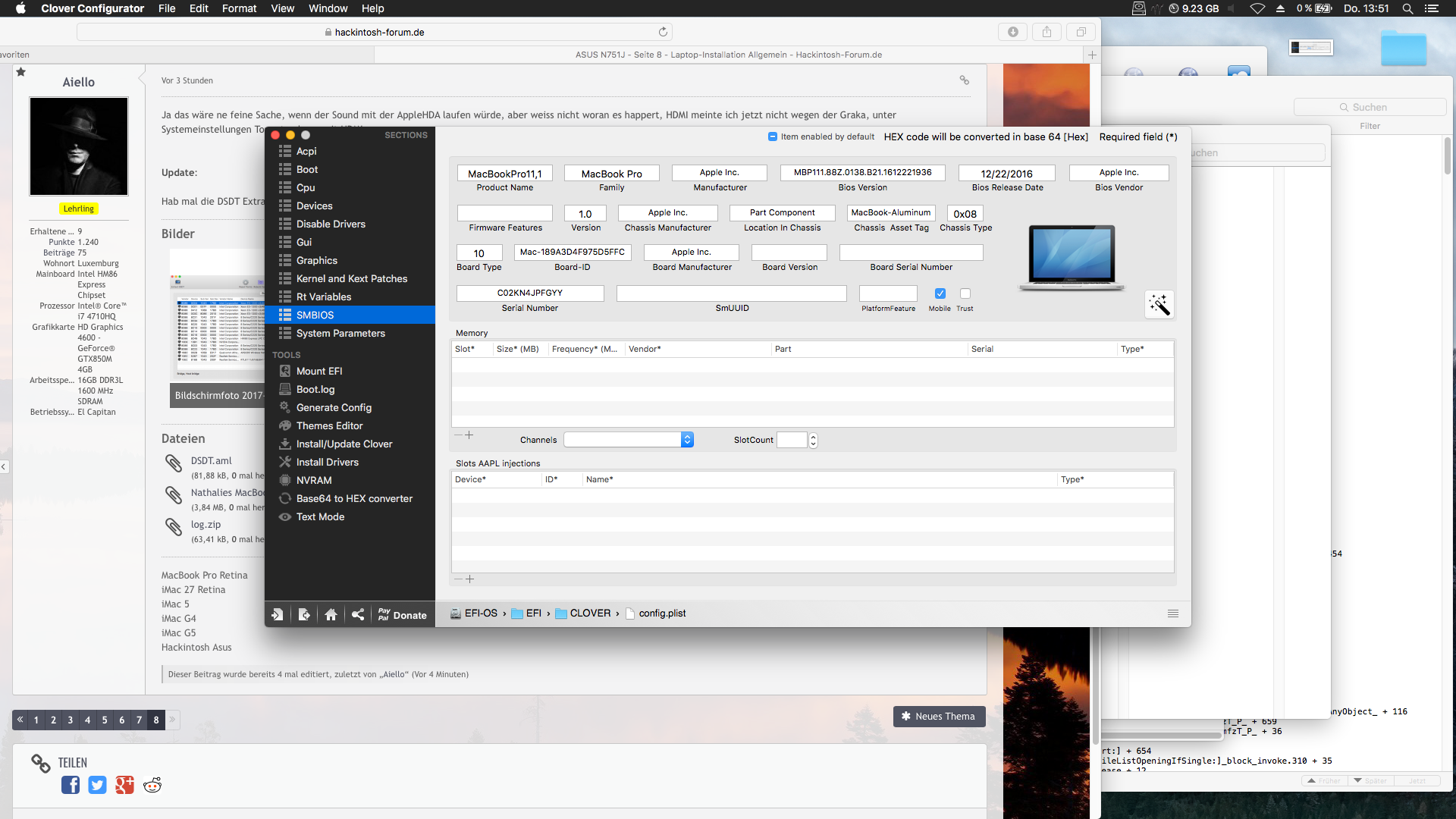The height and width of the screenshot is (819, 1456).
Task: Click the SlotCount stepper arrows
Action: 813,440
